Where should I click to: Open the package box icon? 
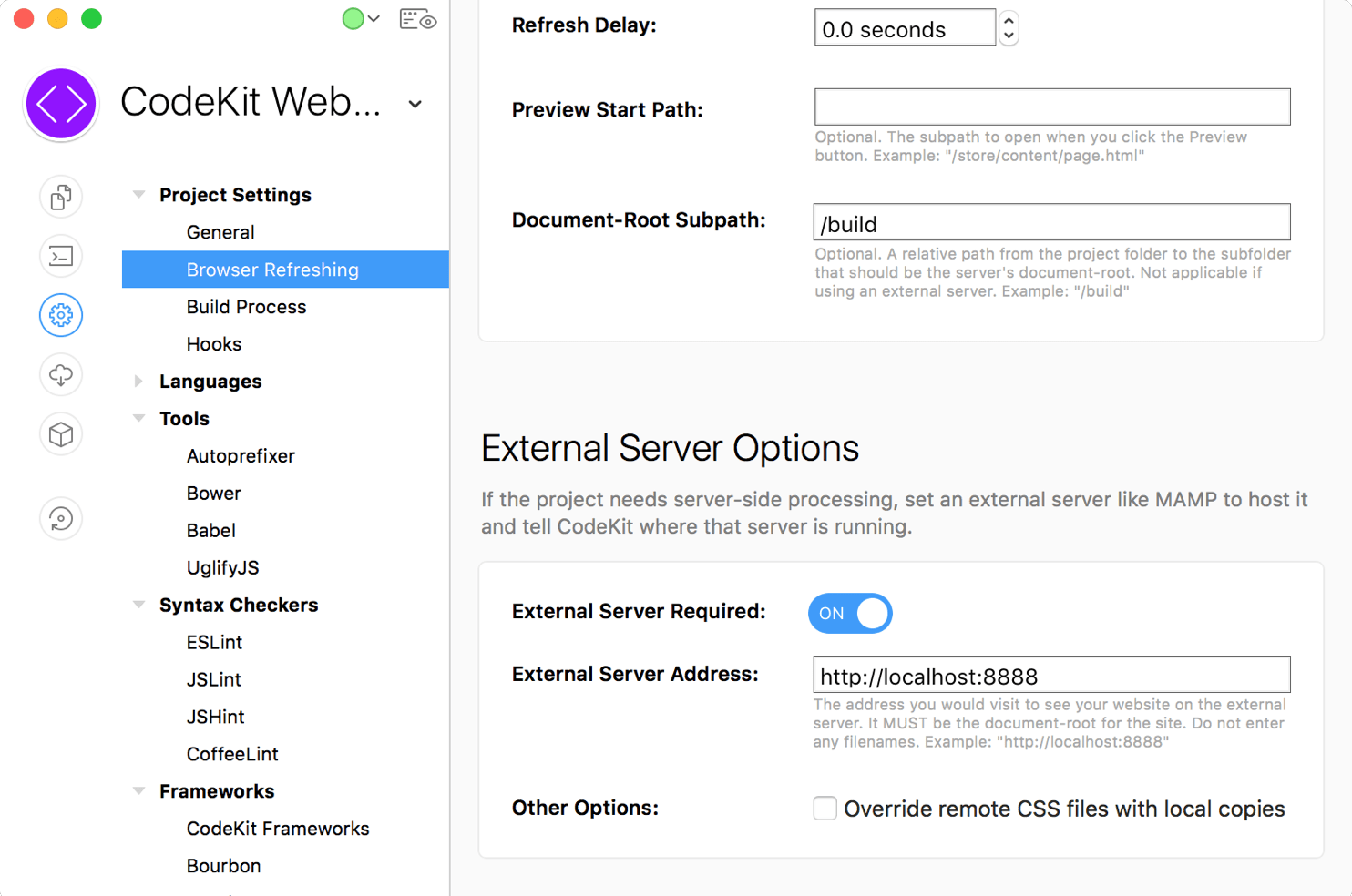(61, 434)
